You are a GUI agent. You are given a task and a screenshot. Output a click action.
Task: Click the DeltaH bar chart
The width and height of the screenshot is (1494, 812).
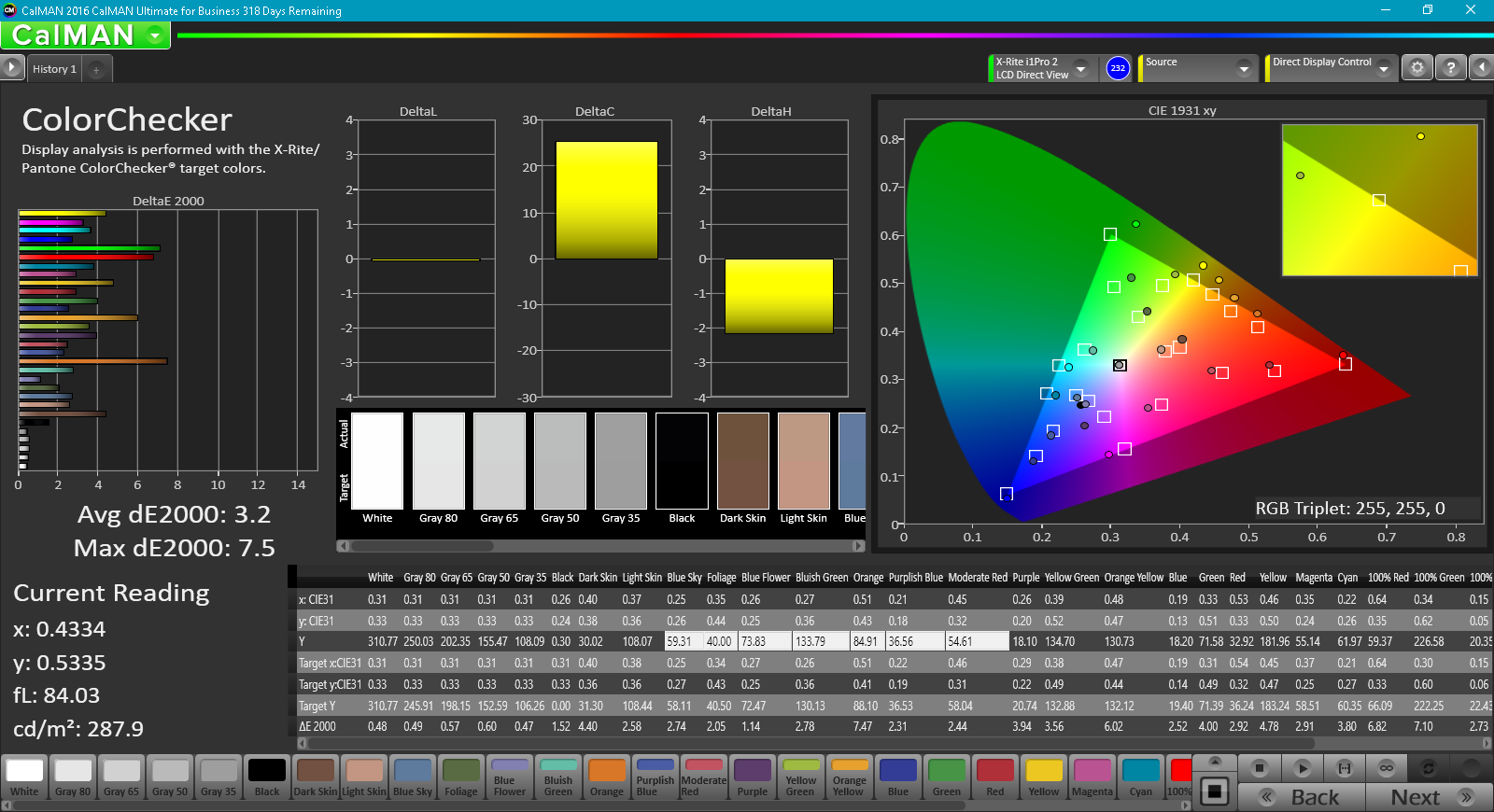click(779, 296)
